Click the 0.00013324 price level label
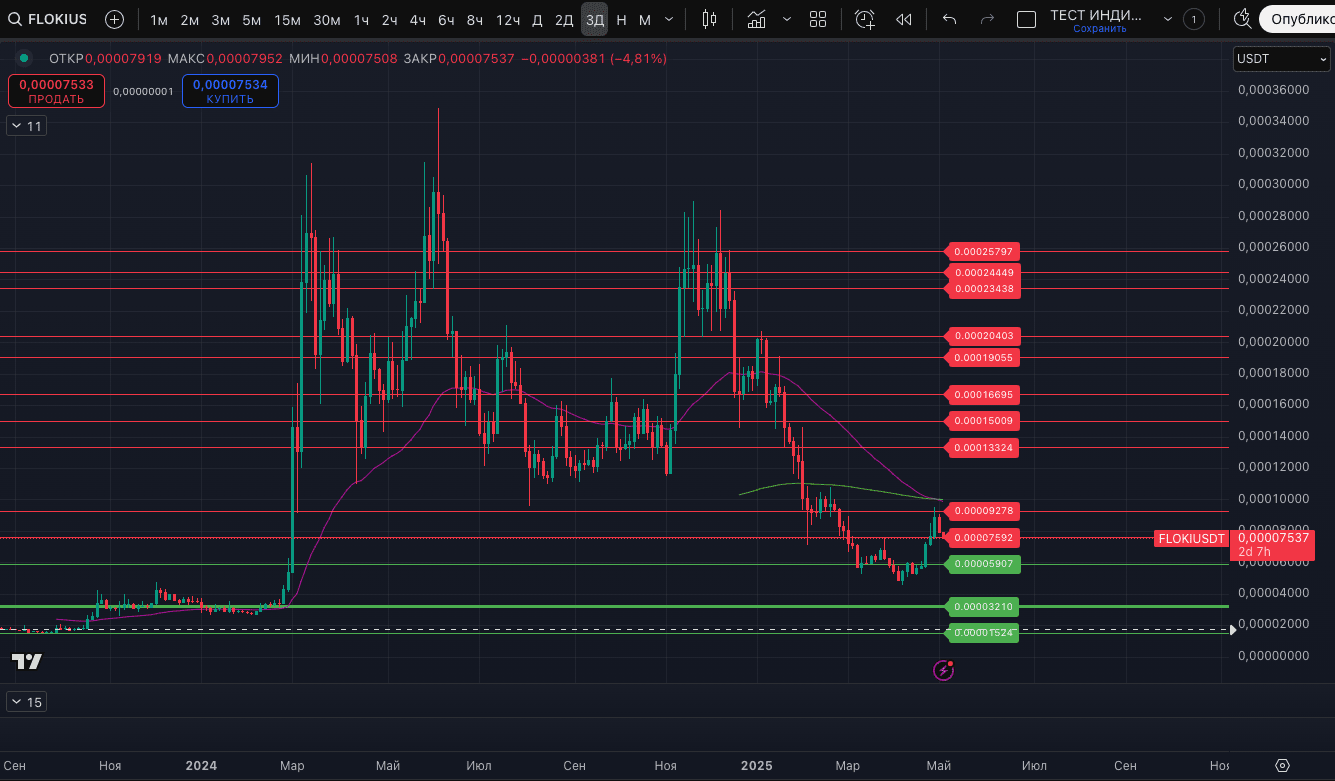The height and width of the screenshot is (781, 1335). pyautogui.click(x=984, y=447)
